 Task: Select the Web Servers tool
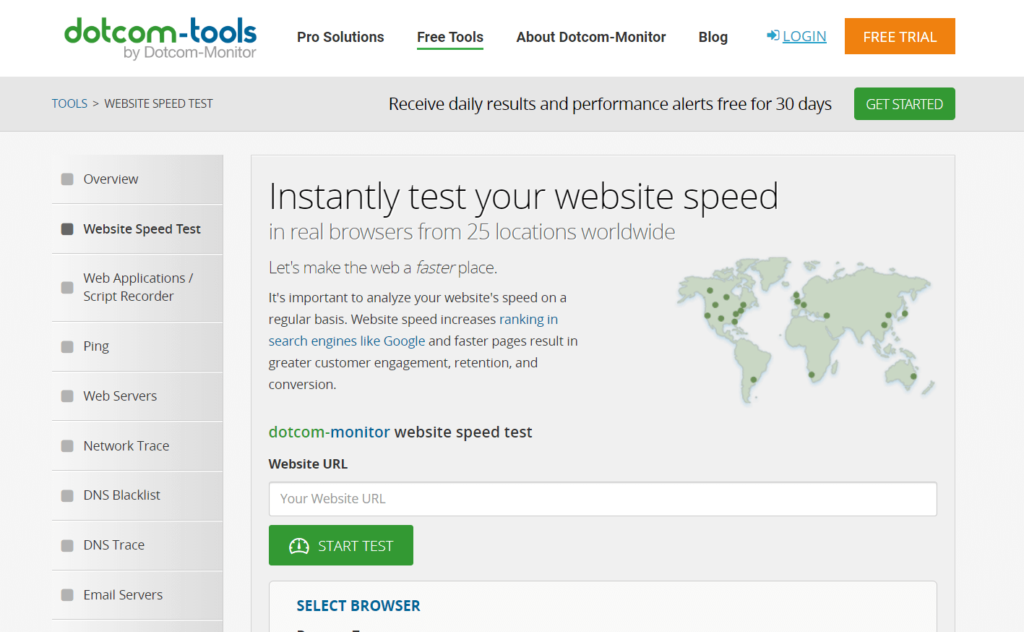tap(116, 396)
